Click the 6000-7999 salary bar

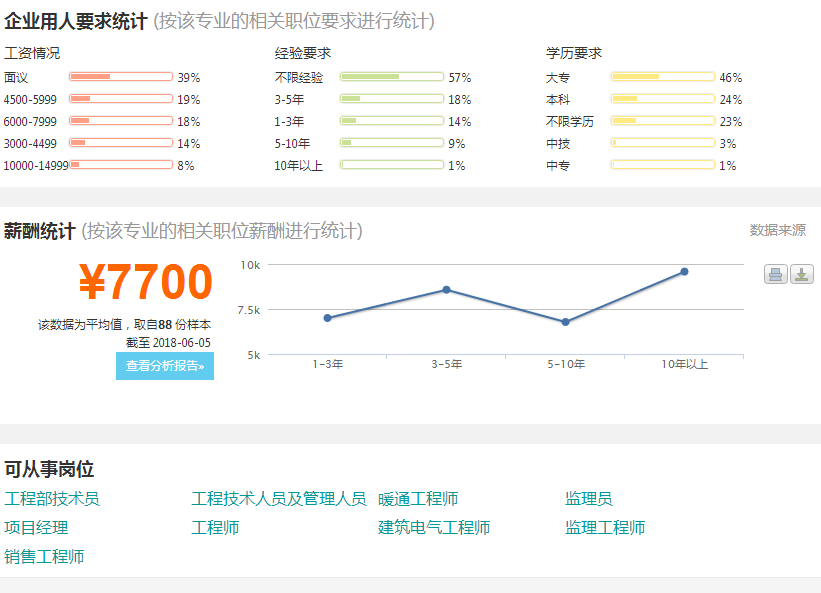coord(121,121)
